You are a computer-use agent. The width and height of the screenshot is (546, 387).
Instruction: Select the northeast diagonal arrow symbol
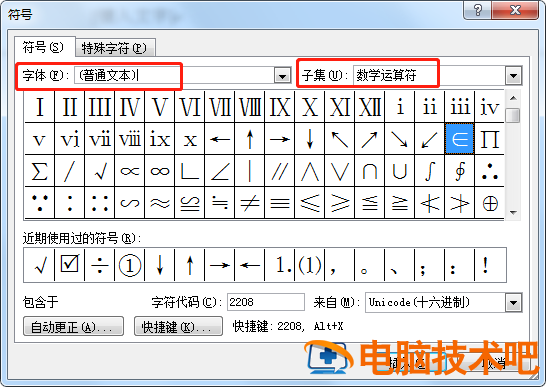pos(369,139)
